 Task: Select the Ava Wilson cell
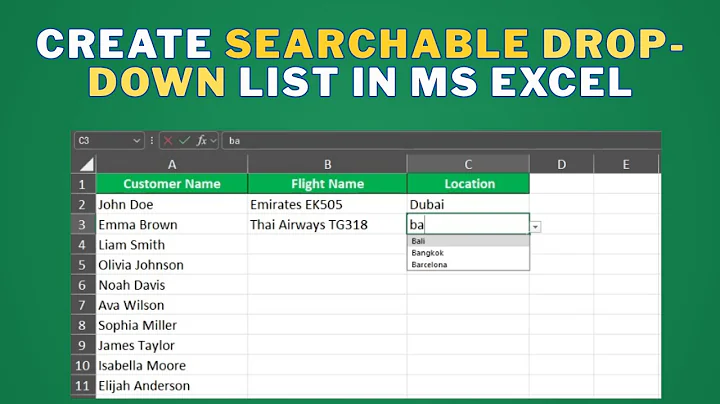point(172,305)
